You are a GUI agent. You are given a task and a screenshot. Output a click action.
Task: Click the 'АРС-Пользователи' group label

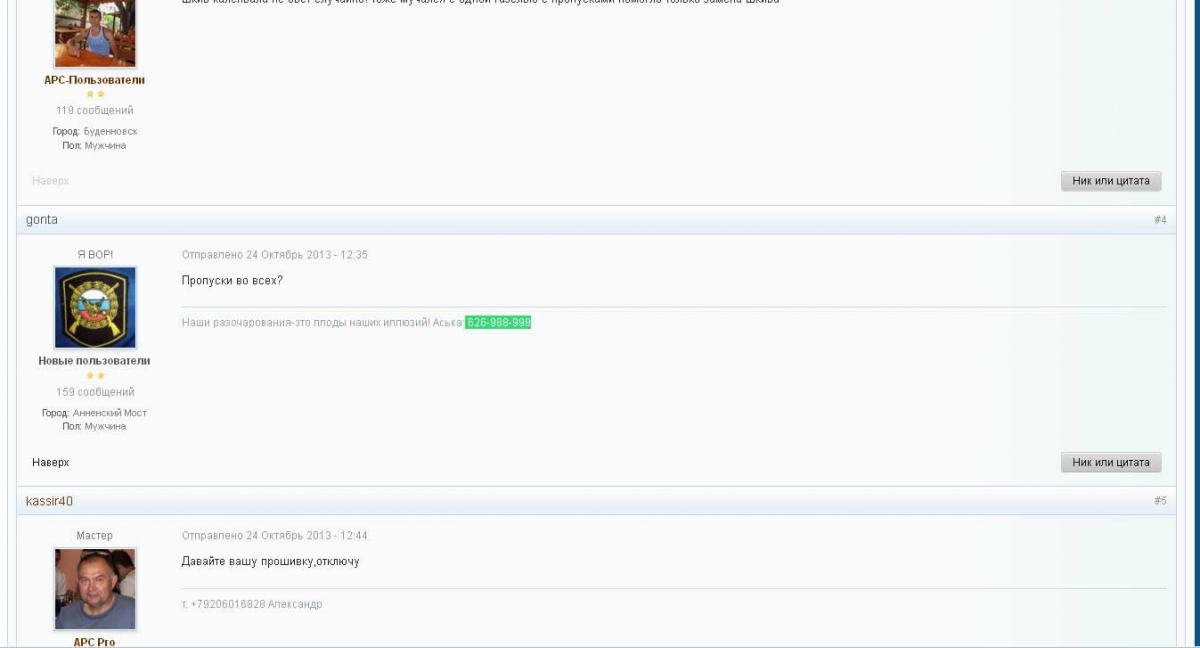click(95, 80)
